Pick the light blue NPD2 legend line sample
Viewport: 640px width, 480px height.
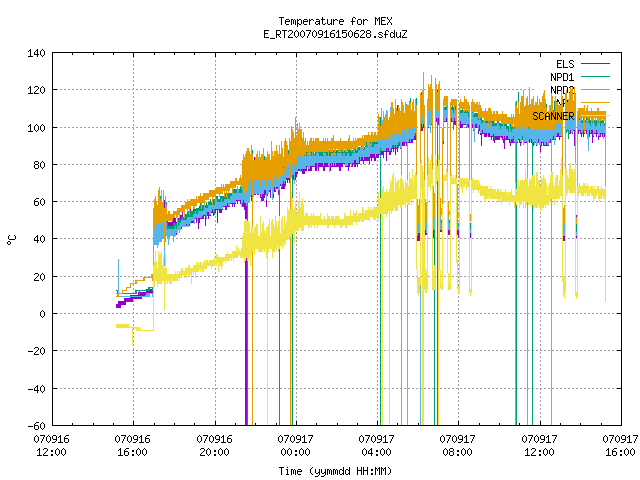coord(595,89)
